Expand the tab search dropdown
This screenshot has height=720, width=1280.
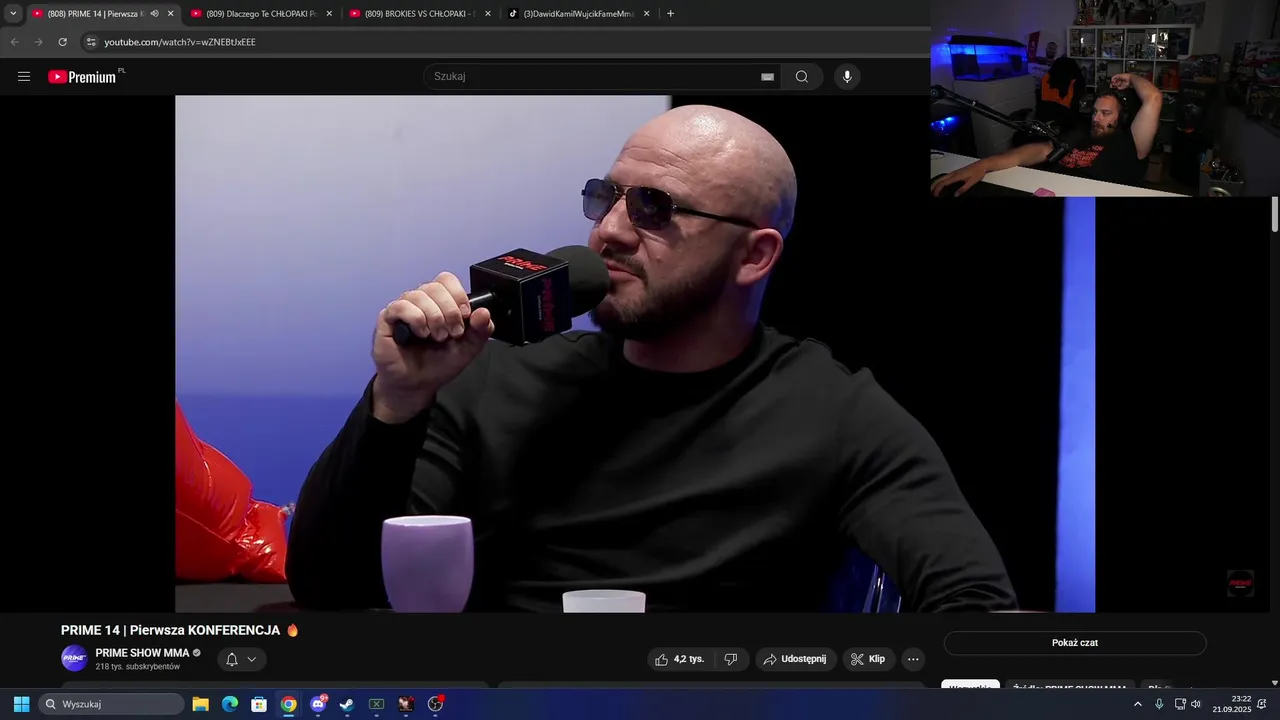13,14
